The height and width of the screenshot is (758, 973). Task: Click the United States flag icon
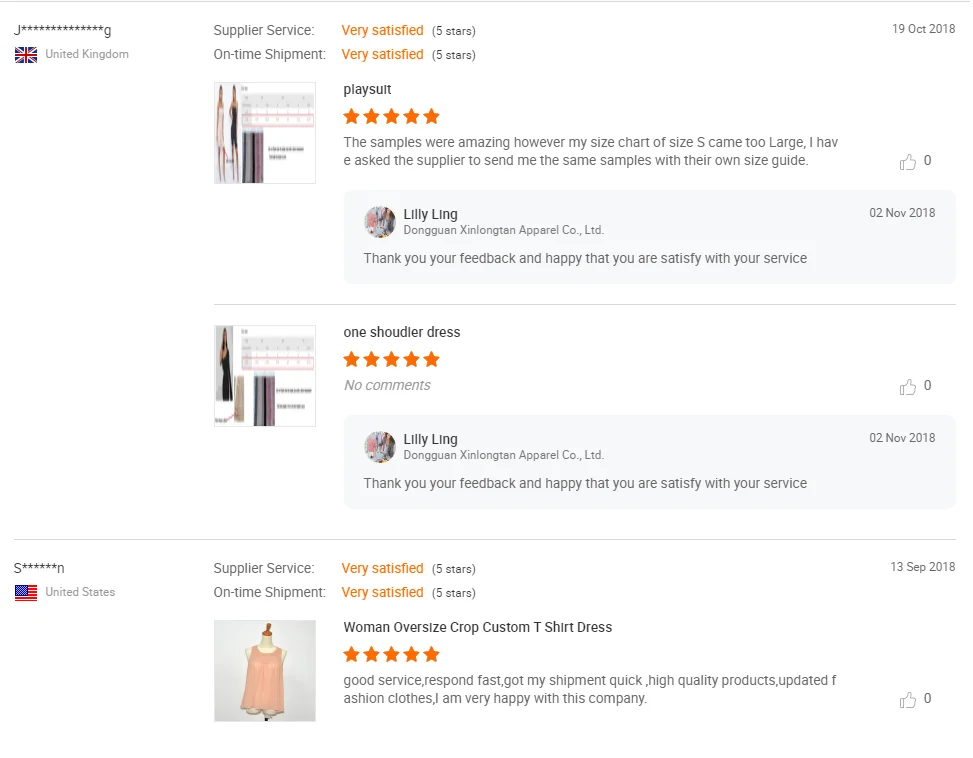(26, 593)
